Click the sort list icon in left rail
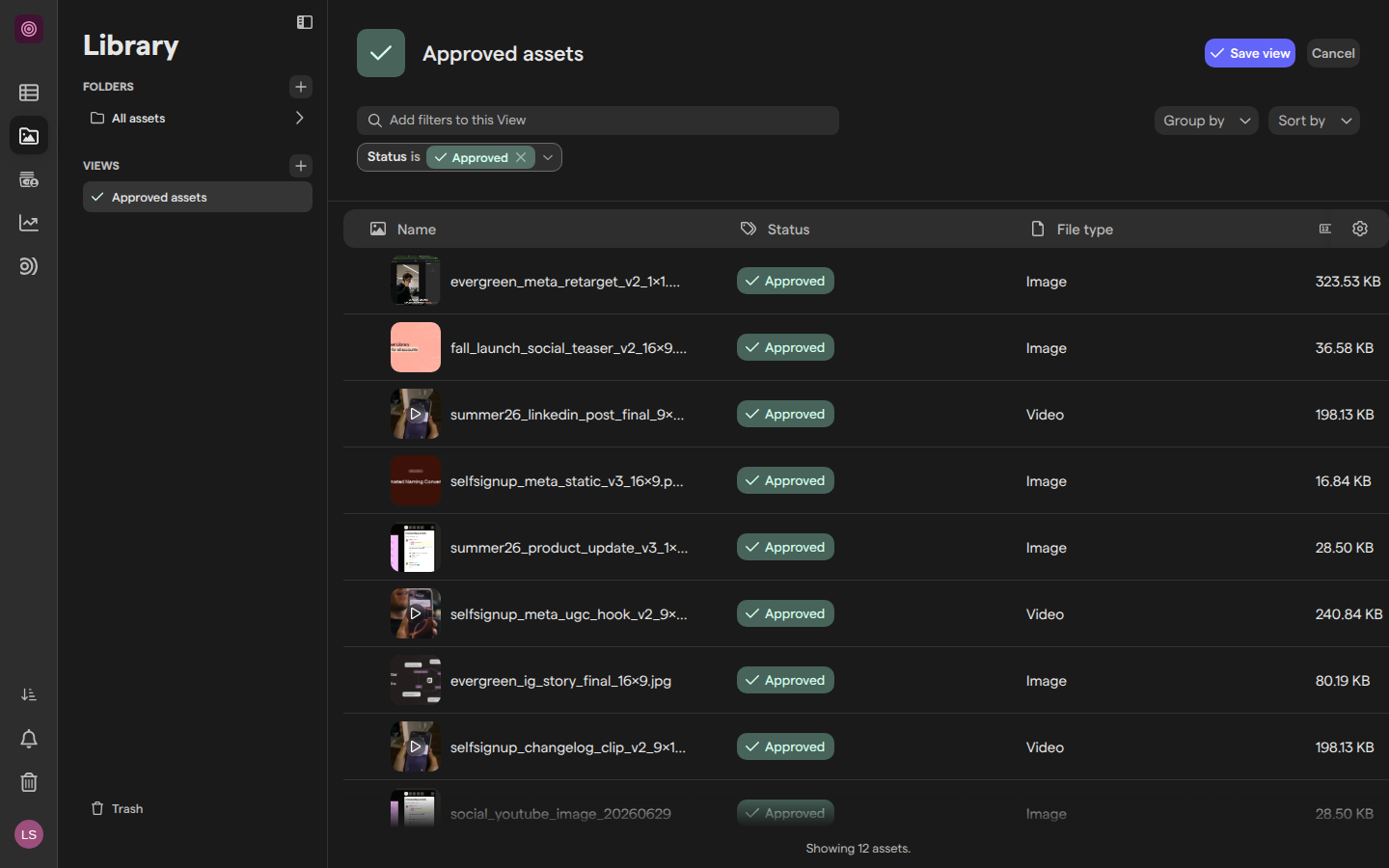Image resolution: width=1389 pixels, height=868 pixels. pos(29,694)
